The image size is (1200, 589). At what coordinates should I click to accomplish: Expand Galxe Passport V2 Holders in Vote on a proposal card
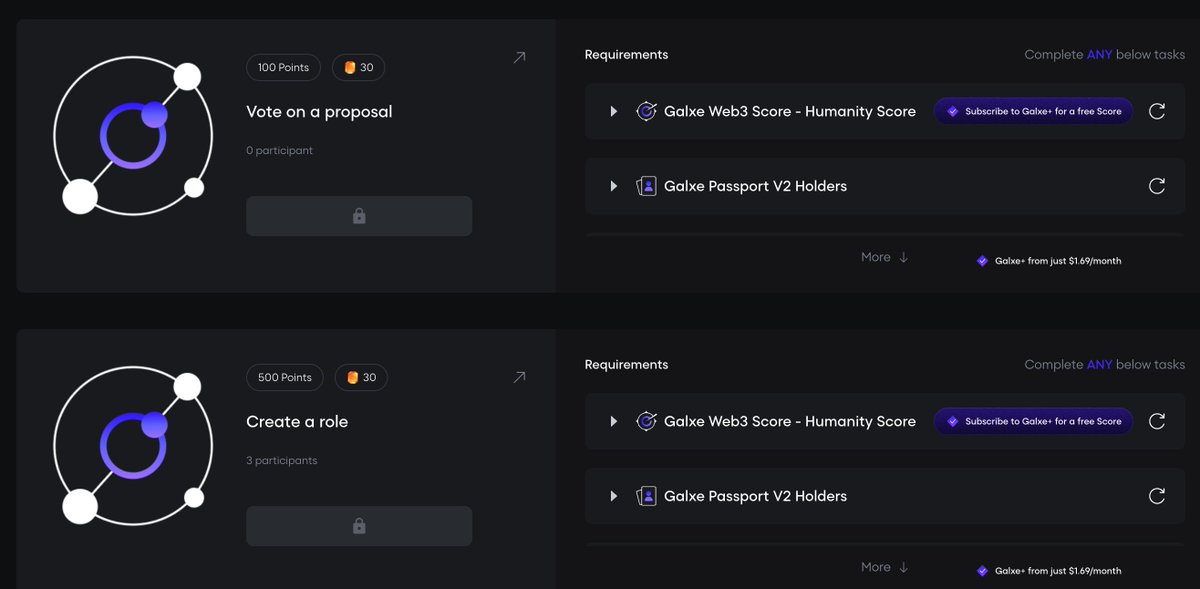[x=614, y=186]
